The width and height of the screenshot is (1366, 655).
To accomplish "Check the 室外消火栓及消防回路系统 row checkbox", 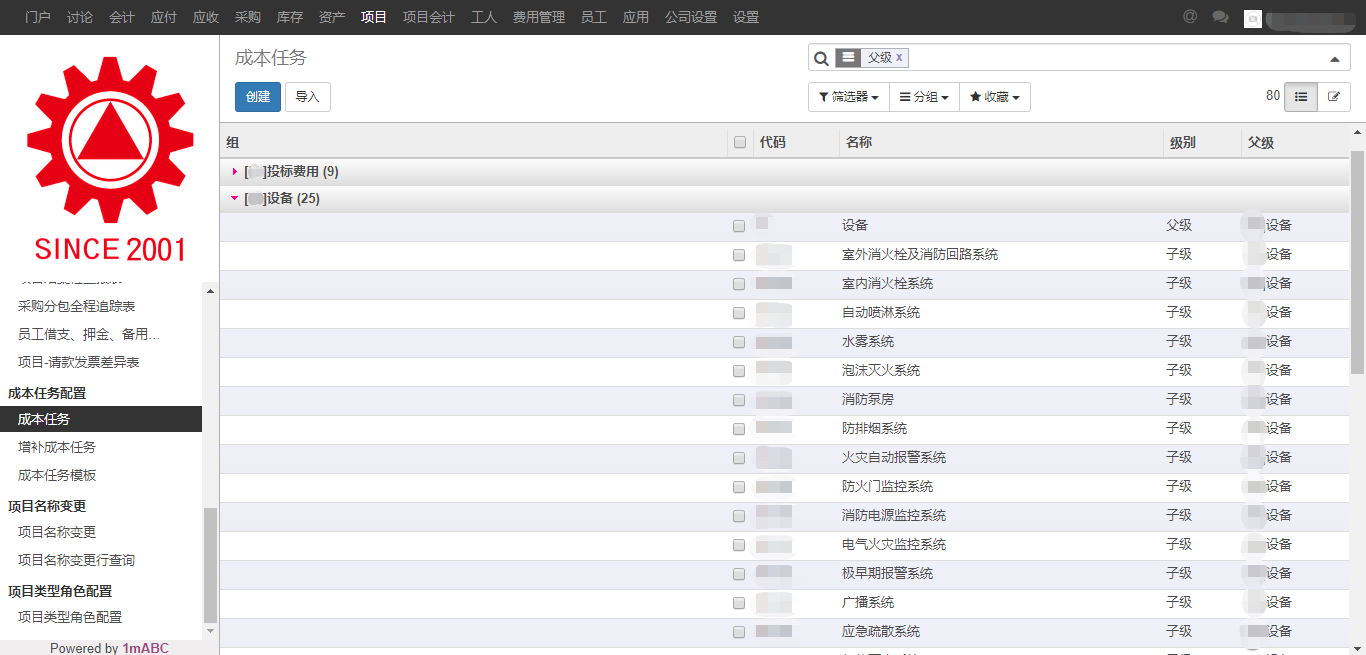I will point(739,255).
